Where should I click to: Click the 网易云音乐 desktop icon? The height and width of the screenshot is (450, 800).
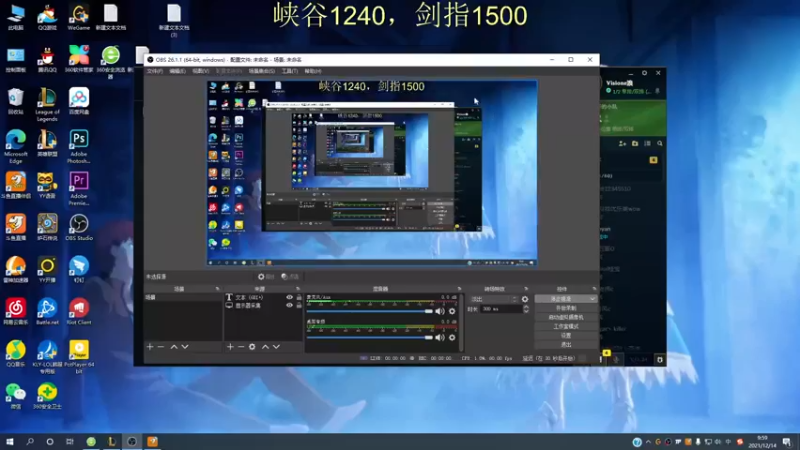pyautogui.click(x=16, y=312)
